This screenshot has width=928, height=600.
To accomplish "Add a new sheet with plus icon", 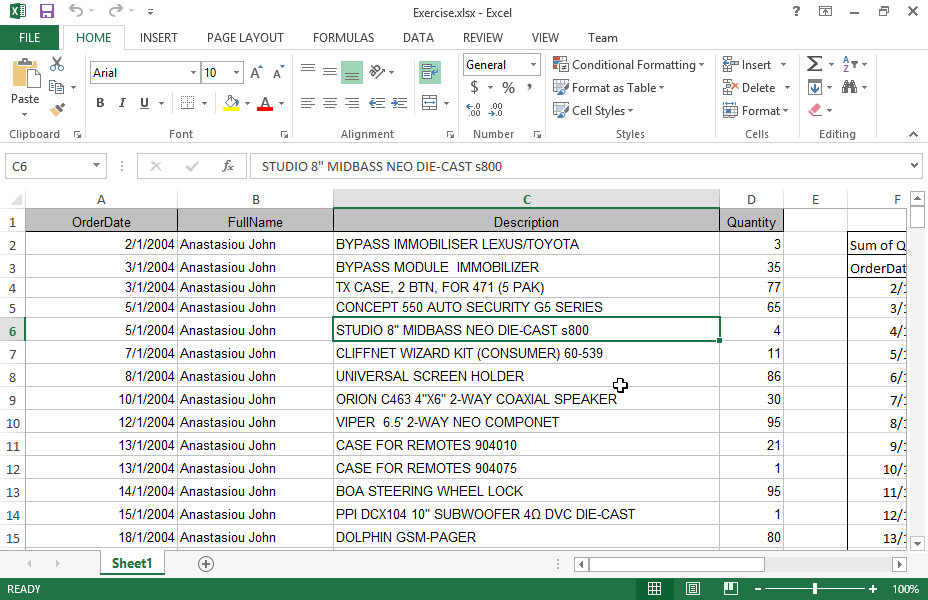I will pyautogui.click(x=206, y=564).
